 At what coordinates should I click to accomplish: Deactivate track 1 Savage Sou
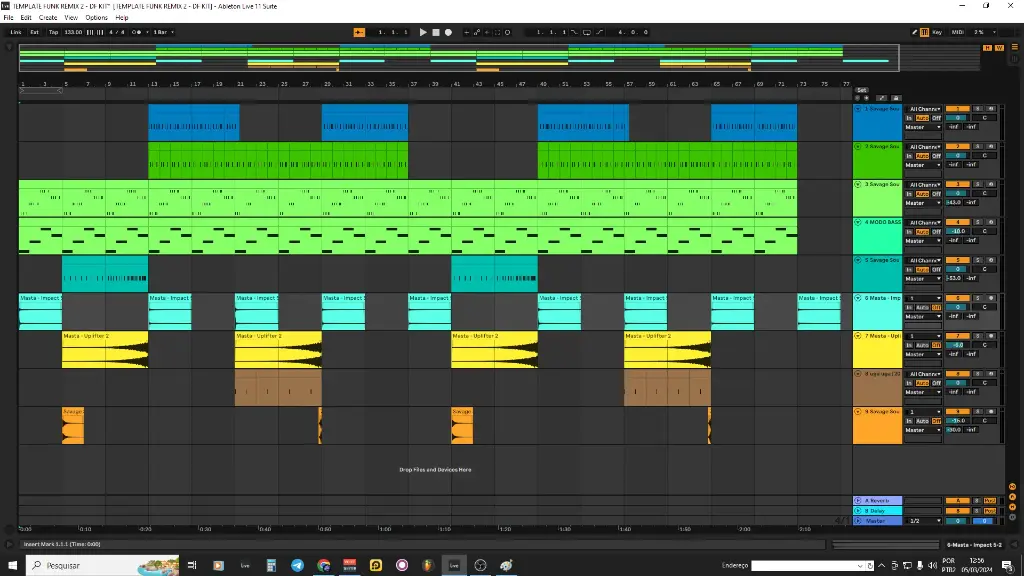tap(957, 109)
